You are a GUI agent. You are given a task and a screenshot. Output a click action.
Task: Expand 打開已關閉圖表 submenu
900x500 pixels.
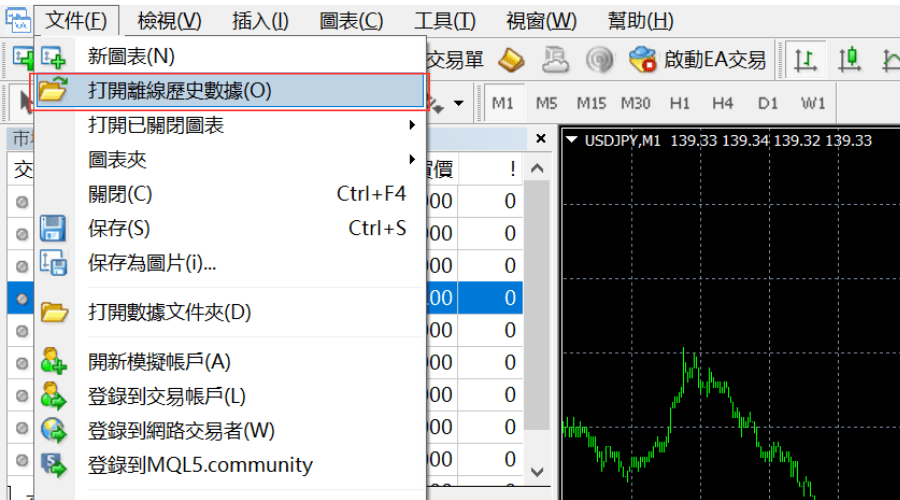click(230, 125)
